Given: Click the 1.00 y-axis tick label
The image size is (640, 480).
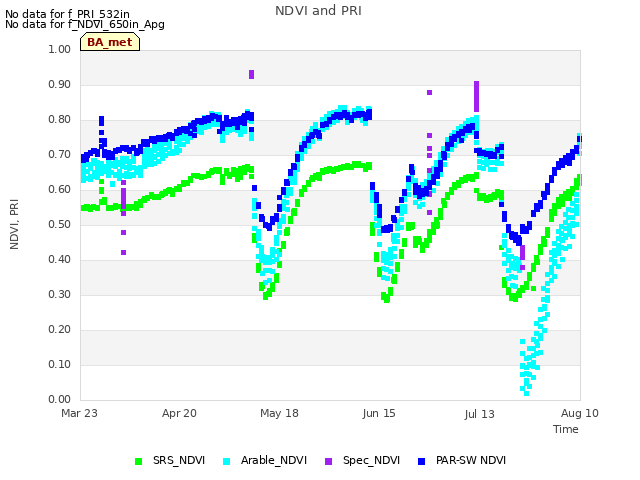Looking at the screenshot, I should click(x=60, y=49).
